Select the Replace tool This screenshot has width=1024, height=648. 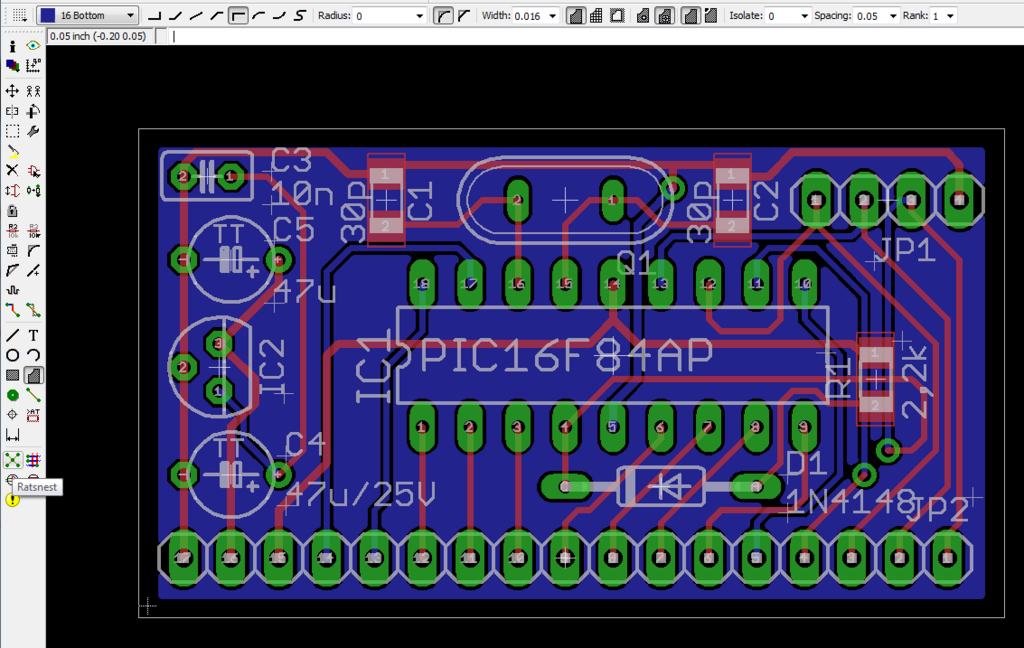(x=33, y=191)
